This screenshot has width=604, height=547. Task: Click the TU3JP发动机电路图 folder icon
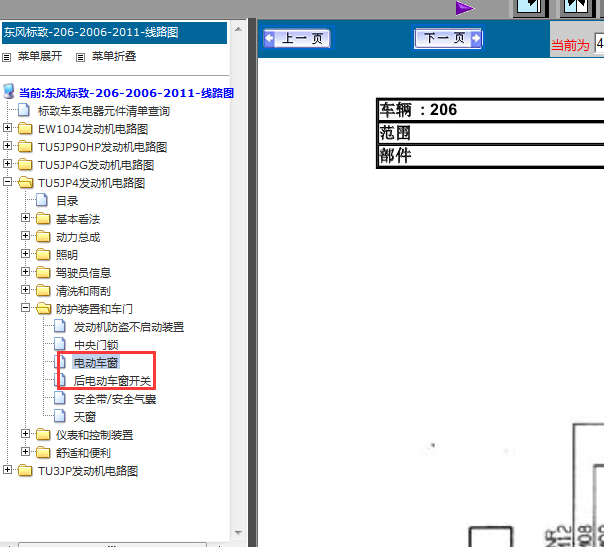click(25, 470)
